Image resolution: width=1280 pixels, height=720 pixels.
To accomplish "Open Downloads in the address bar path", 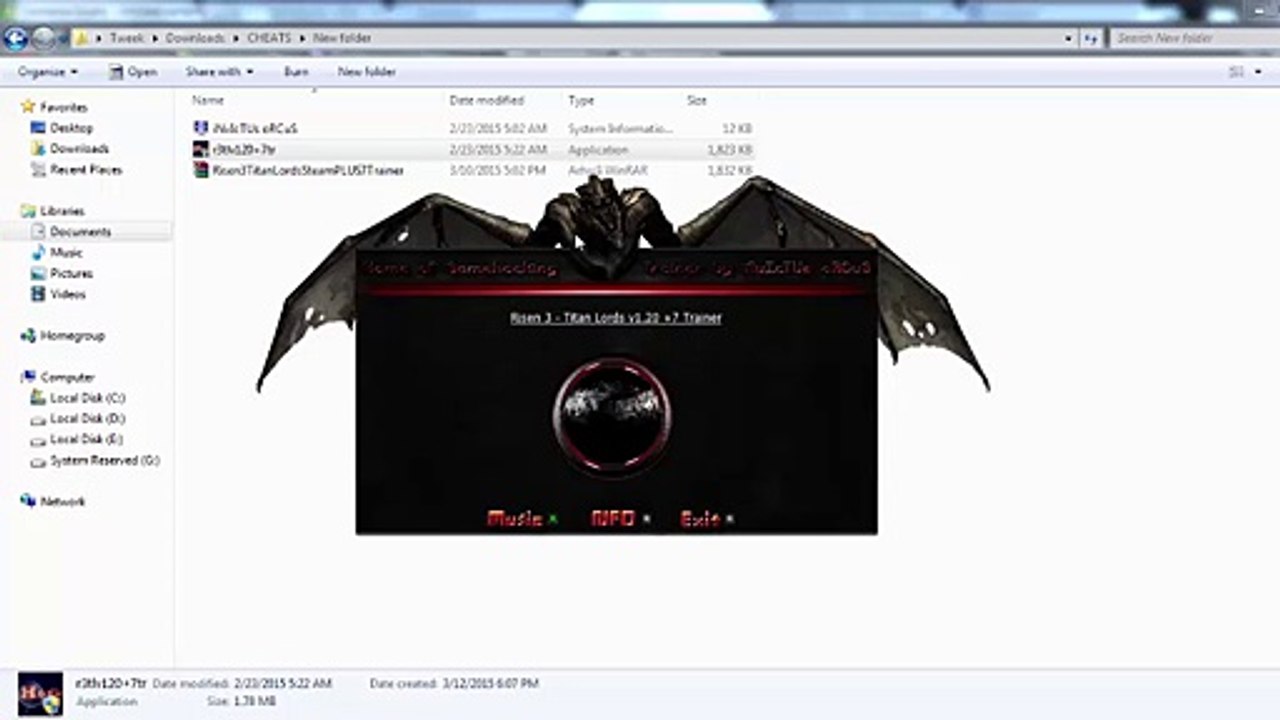I will click(195, 38).
